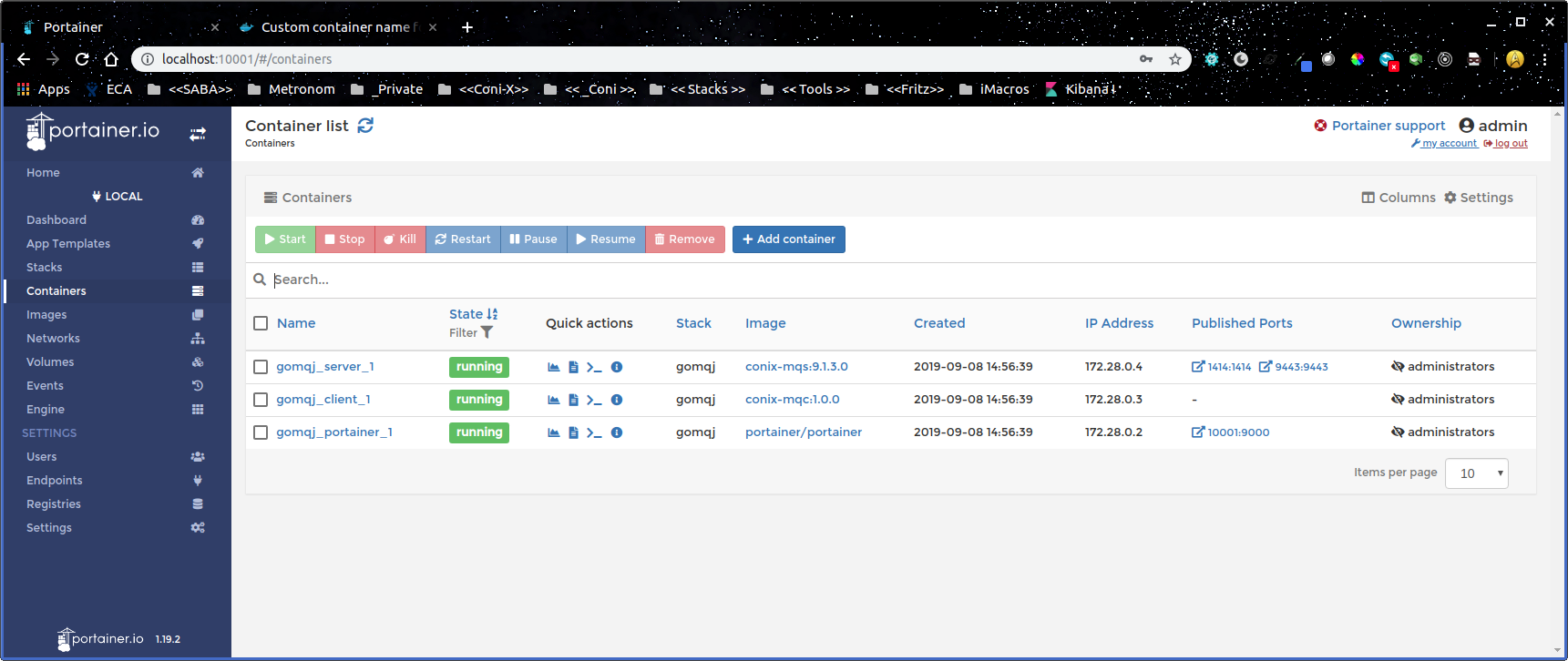Open console icon for gomqj_server_1
This screenshot has height=661, width=1568.
(594, 367)
